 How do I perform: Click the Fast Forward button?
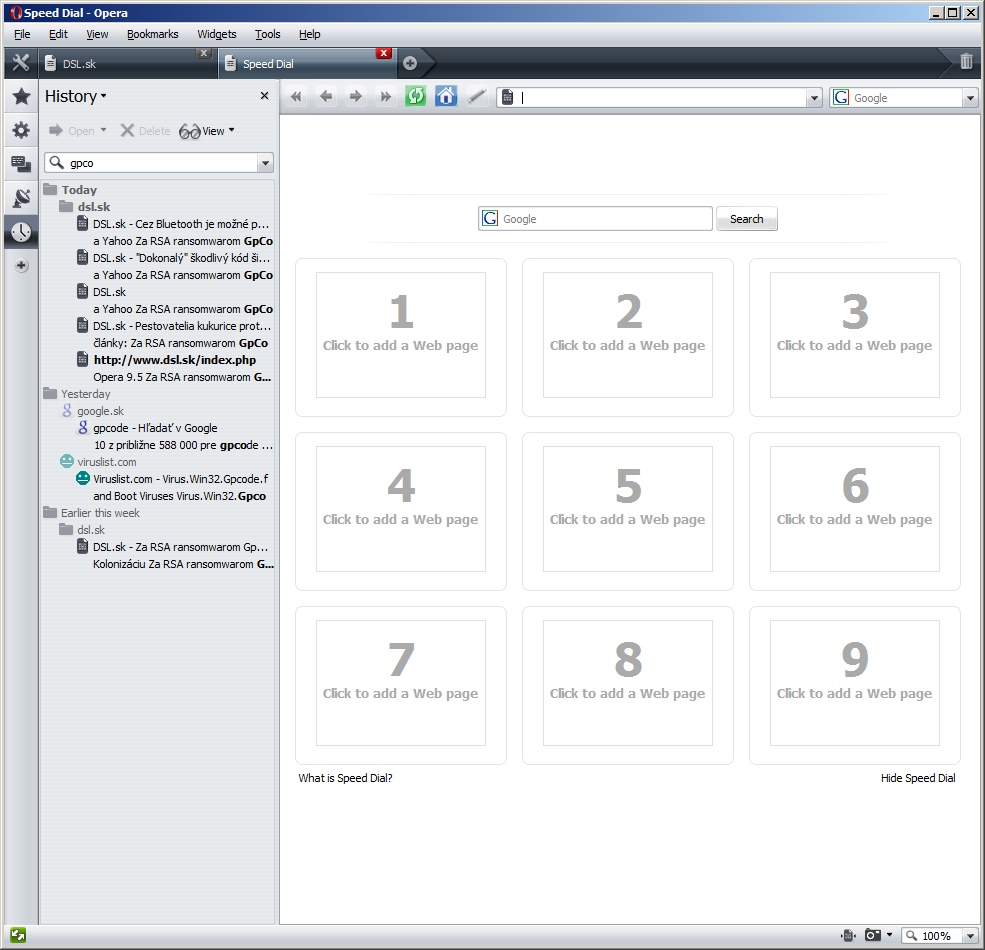click(x=385, y=97)
